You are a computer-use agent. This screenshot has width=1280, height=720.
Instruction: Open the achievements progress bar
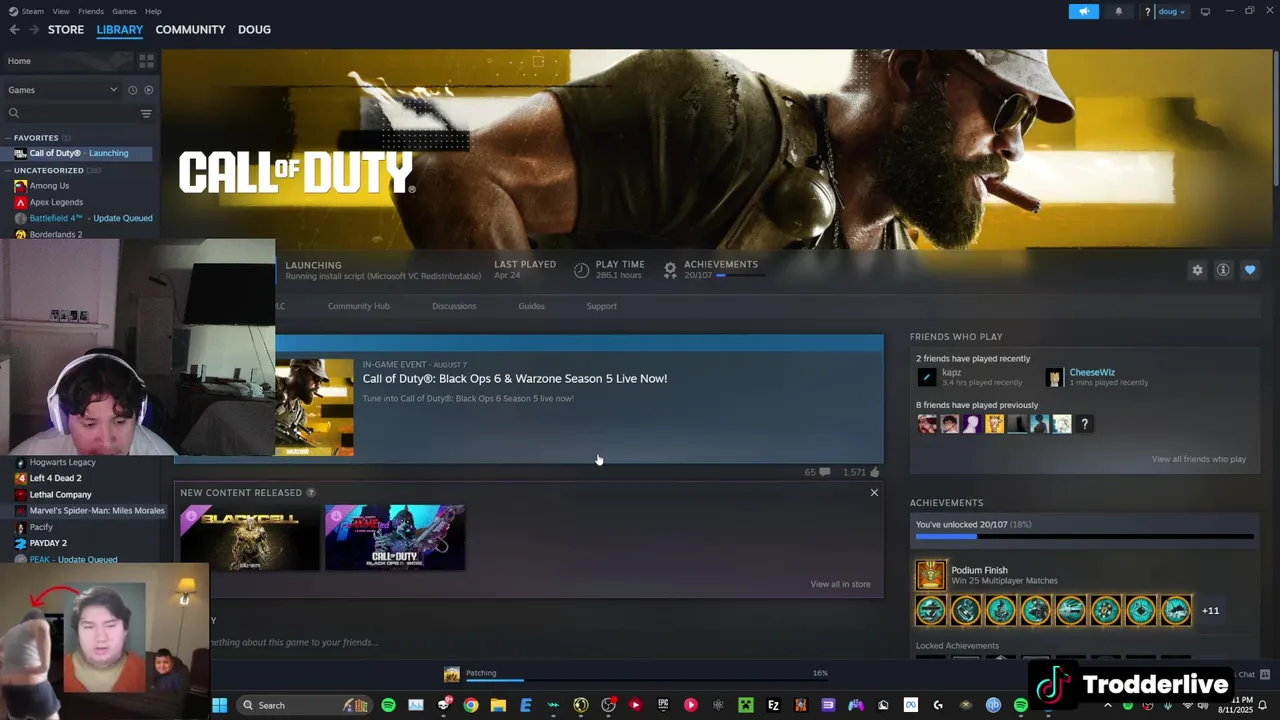pos(1084,537)
